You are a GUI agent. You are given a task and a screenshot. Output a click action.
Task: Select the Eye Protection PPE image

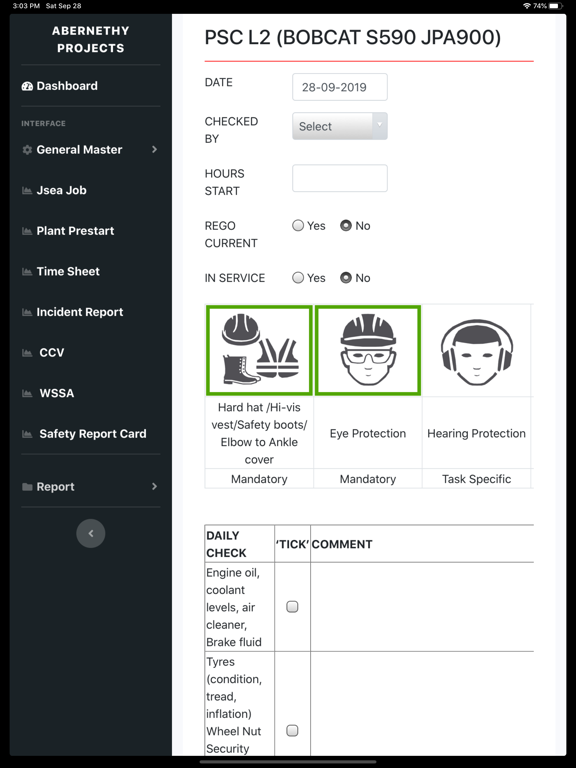coord(368,350)
